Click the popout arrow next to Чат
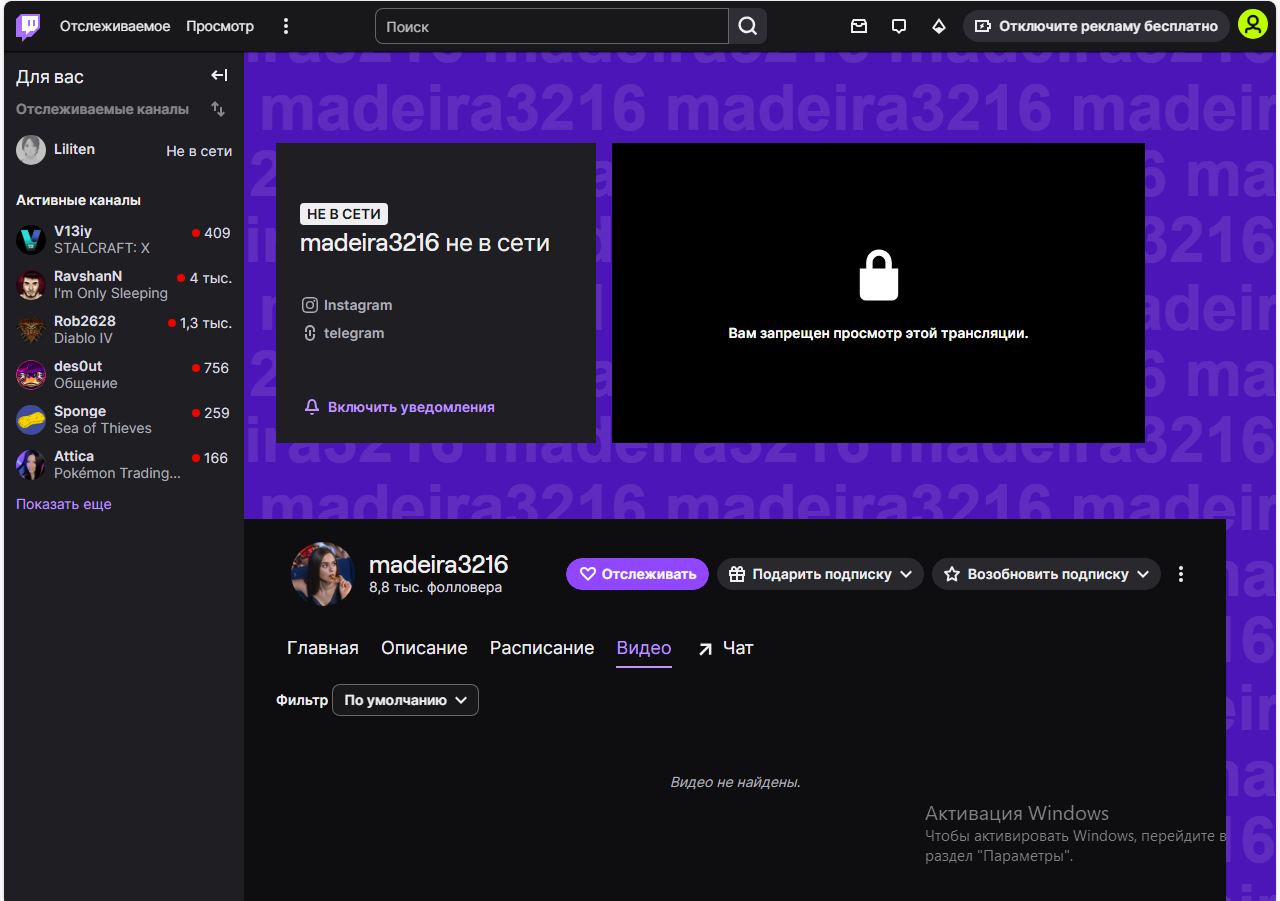 click(x=705, y=649)
